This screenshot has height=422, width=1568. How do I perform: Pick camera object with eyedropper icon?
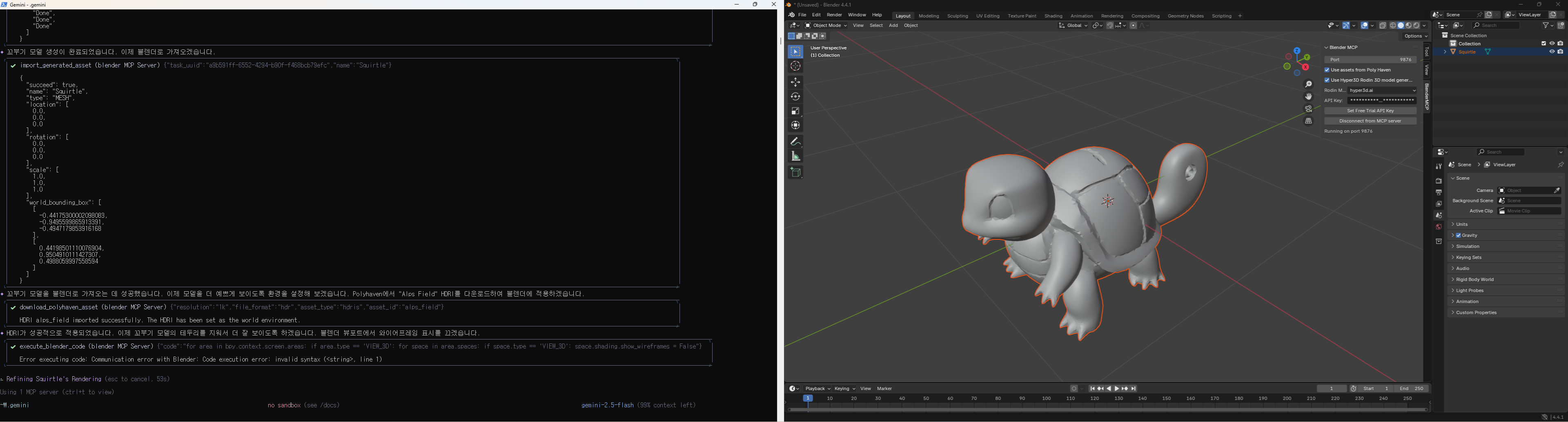pos(1557,191)
